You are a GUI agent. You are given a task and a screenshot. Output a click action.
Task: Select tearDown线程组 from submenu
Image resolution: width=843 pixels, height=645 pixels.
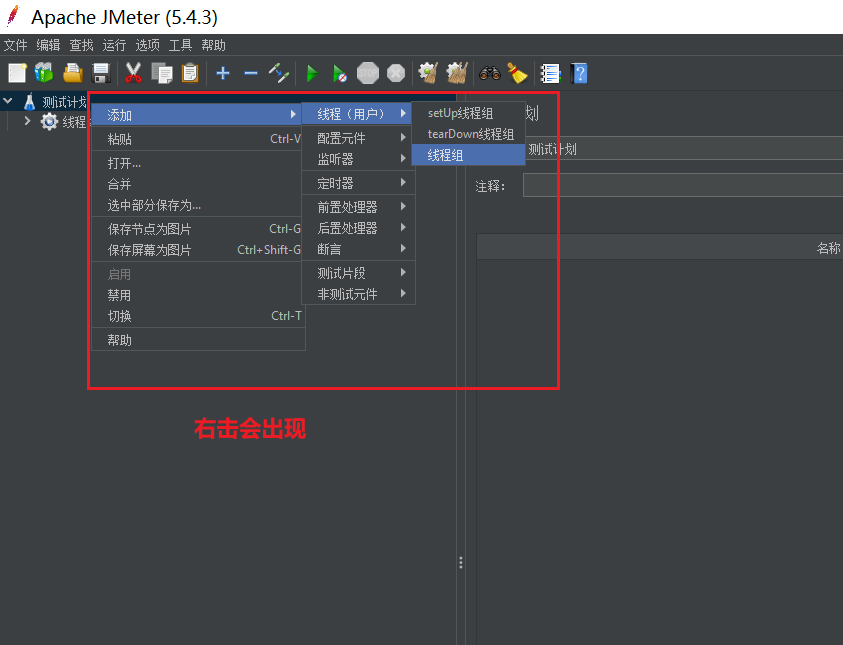tap(468, 134)
